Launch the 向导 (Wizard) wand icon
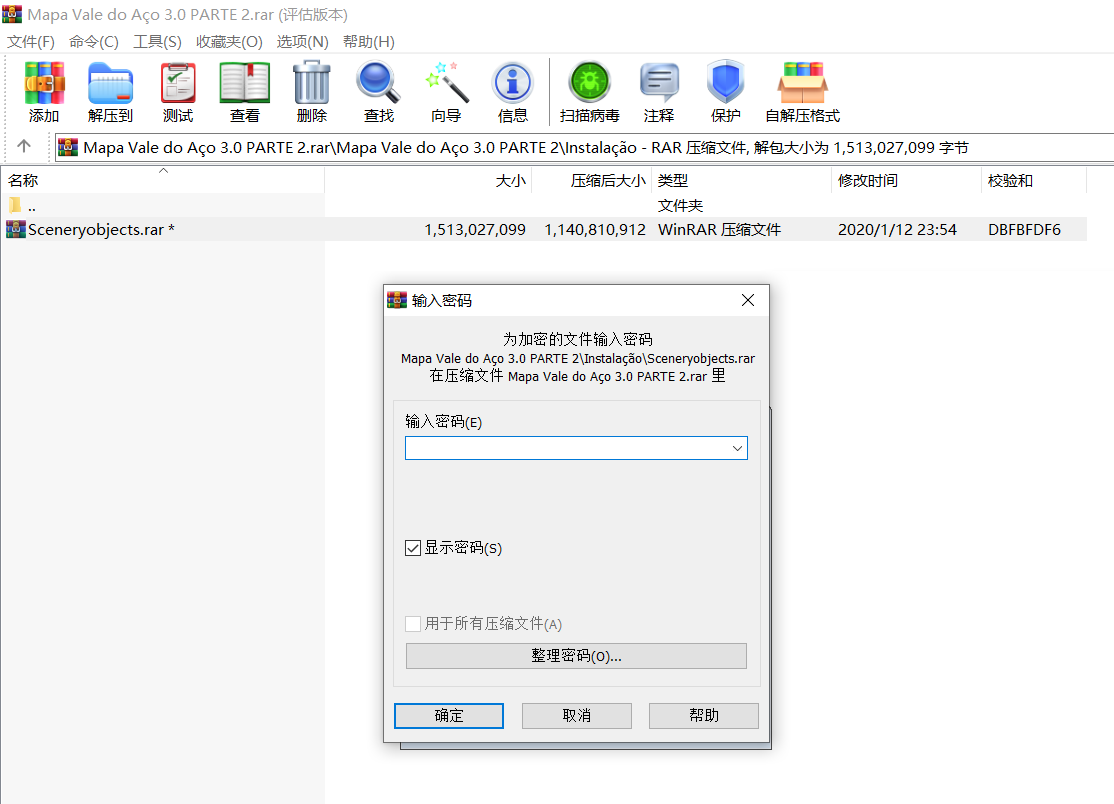The width and height of the screenshot is (1114, 804). 446,82
